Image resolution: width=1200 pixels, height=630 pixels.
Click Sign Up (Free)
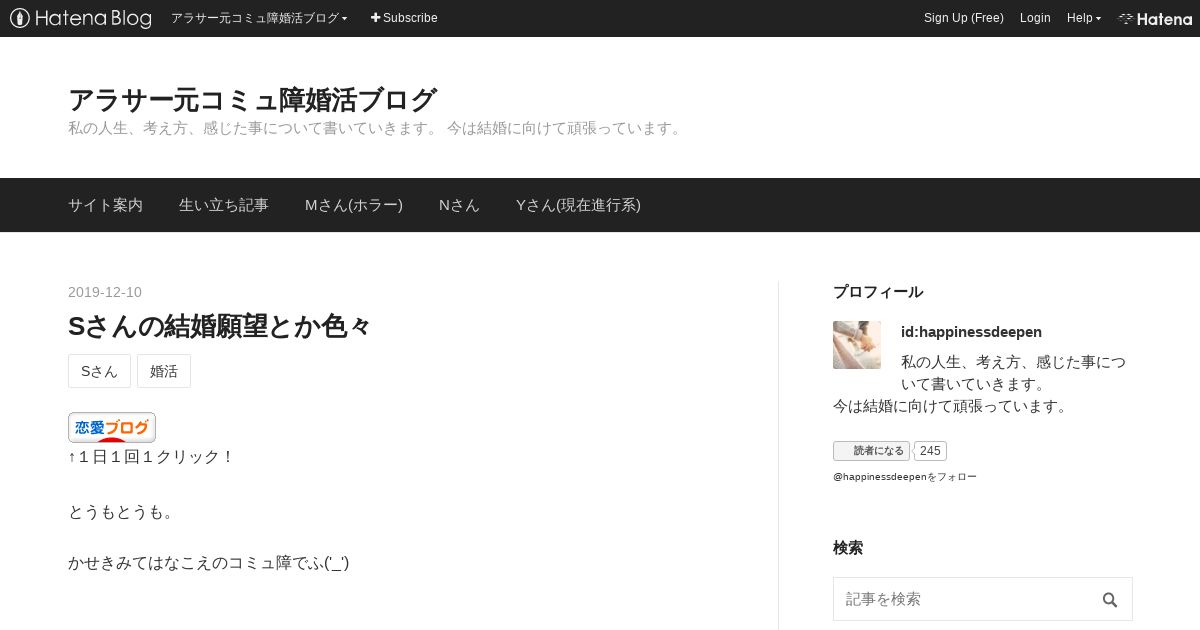(x=964, y=18)
